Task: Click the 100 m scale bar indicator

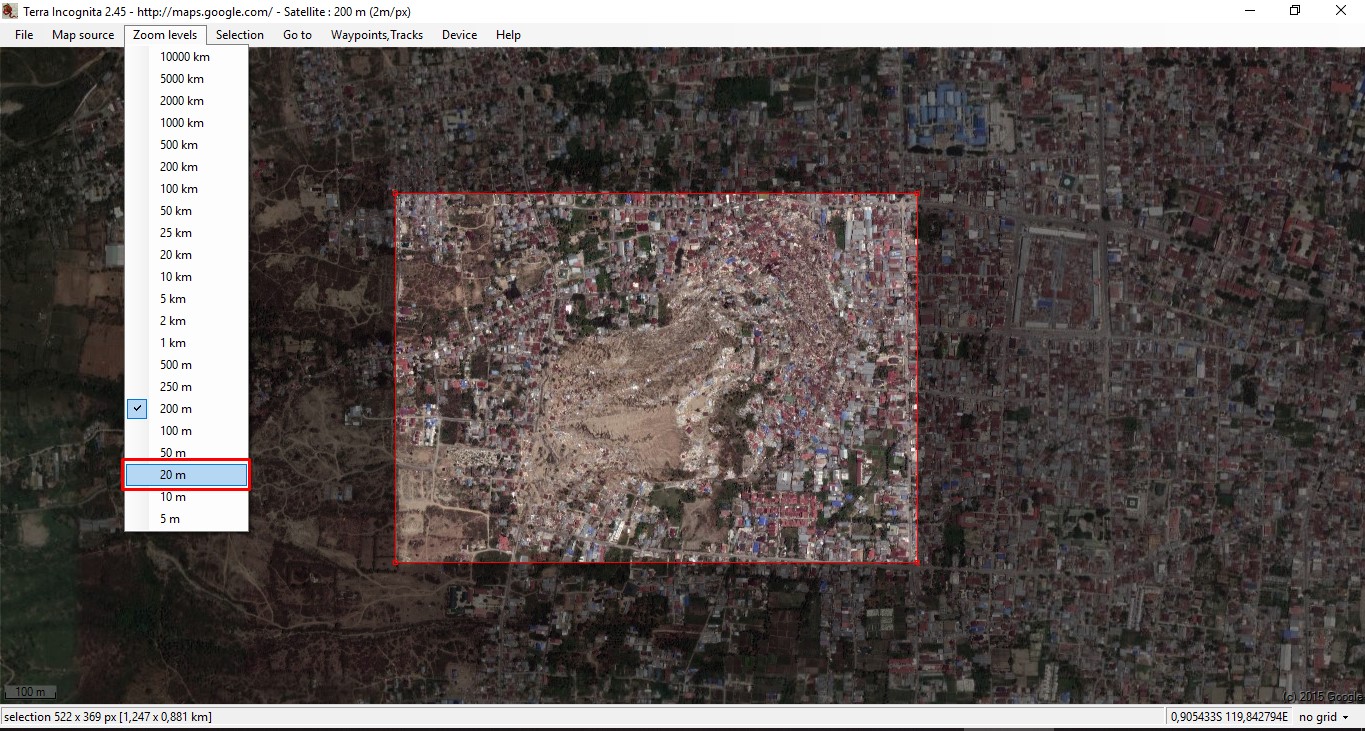Action: (x=30, y=692)
